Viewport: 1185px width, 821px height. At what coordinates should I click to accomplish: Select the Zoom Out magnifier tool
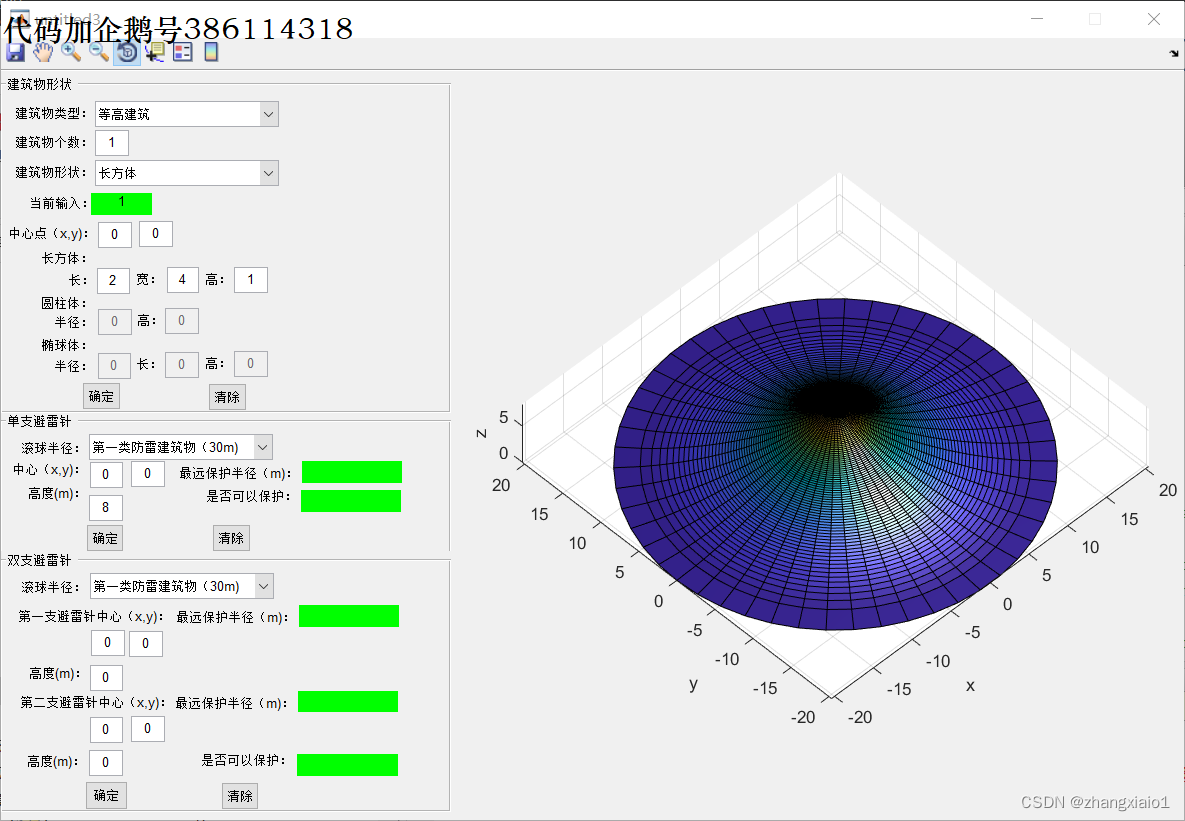[99, 52]
